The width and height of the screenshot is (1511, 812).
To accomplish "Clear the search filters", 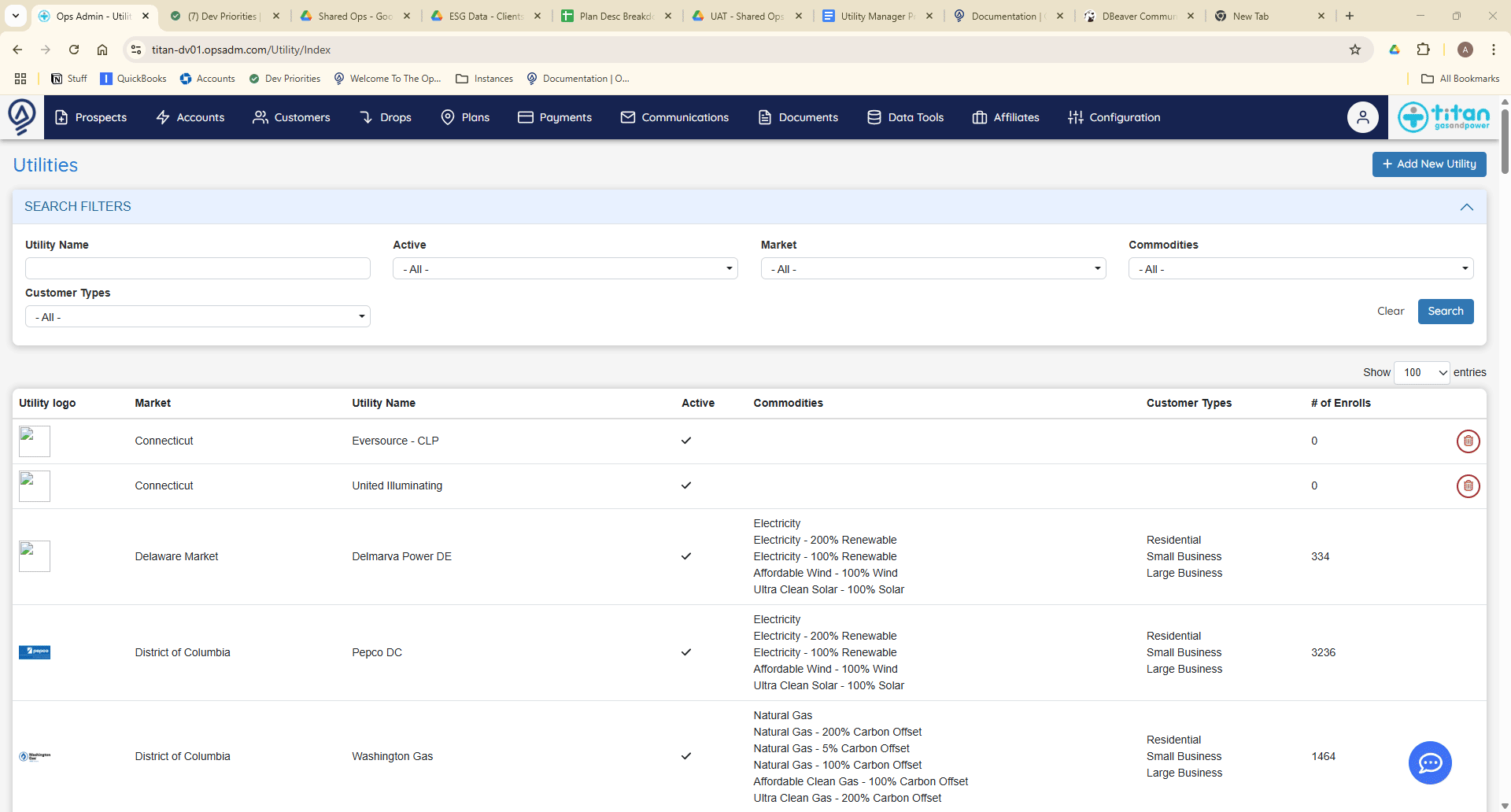I will [x=1391, y=312].
